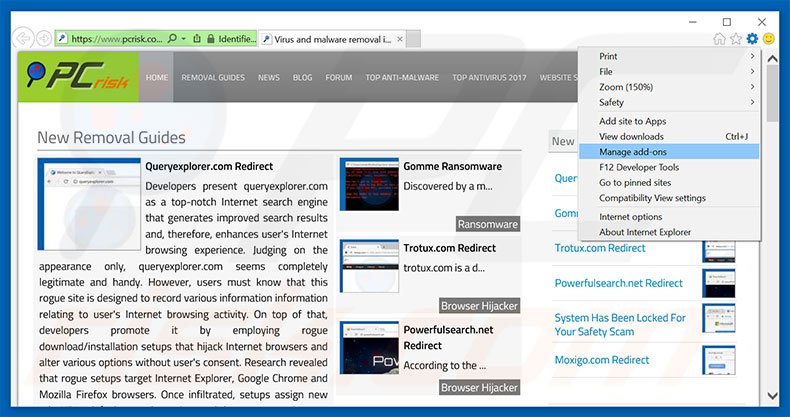Choose Go to pinned sites
Screen dimensions: 790x417
tap(669, 182)
